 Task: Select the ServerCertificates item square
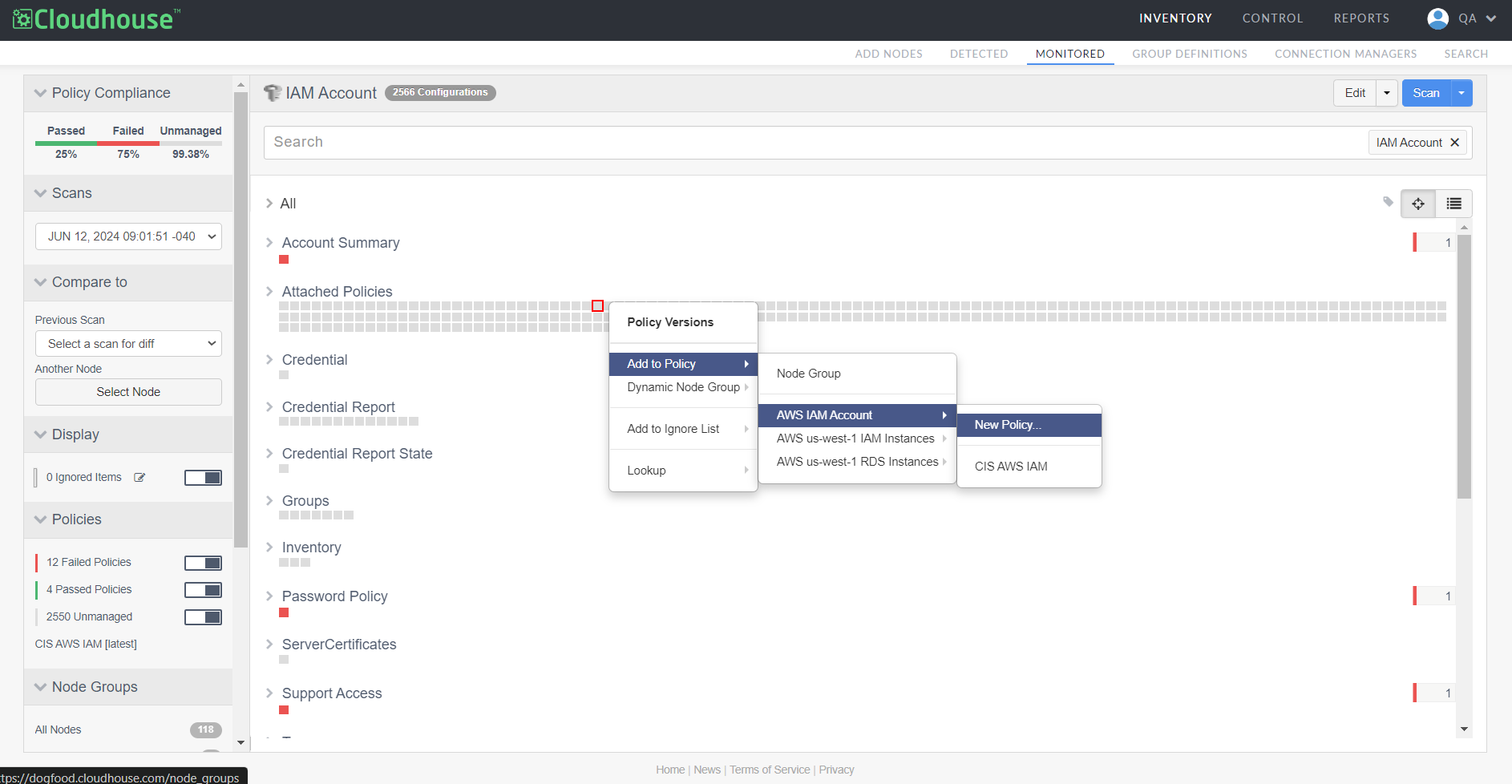284,660
